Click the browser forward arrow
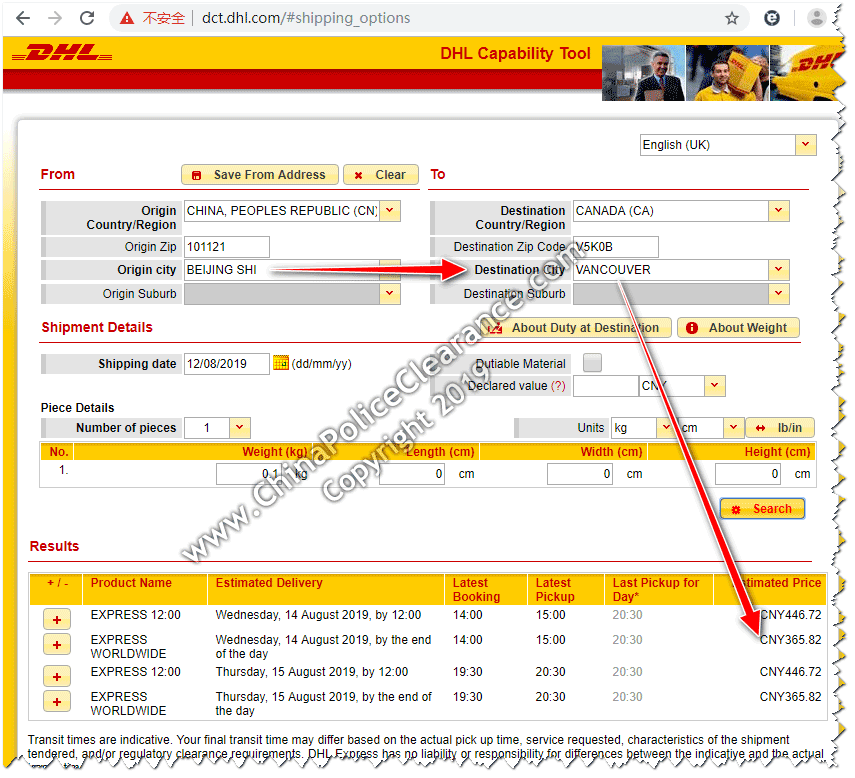This screenshot has width=855, height=778. (x=55, y=18)
